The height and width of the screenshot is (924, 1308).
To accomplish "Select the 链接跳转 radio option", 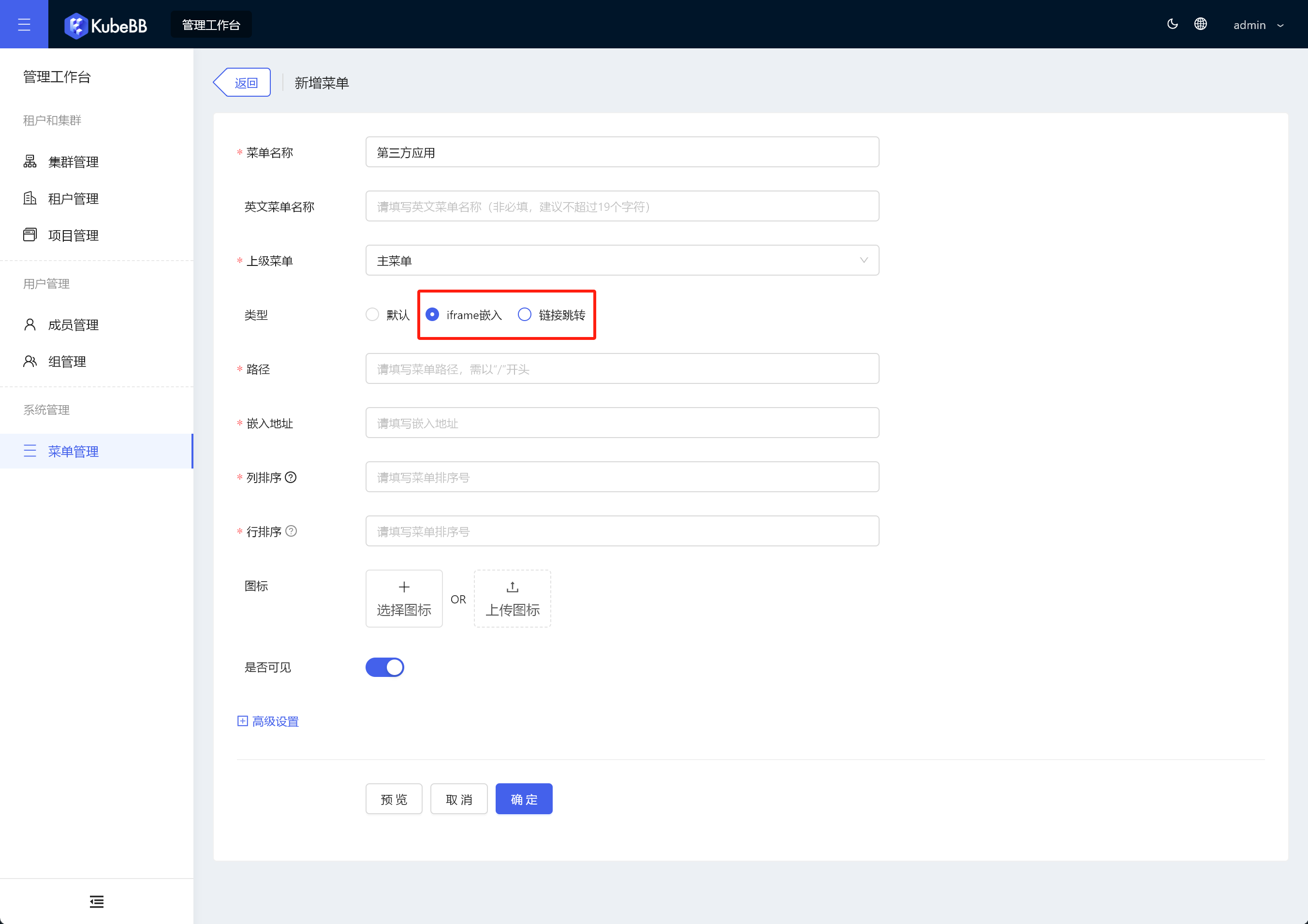I will tap(524, 314).
